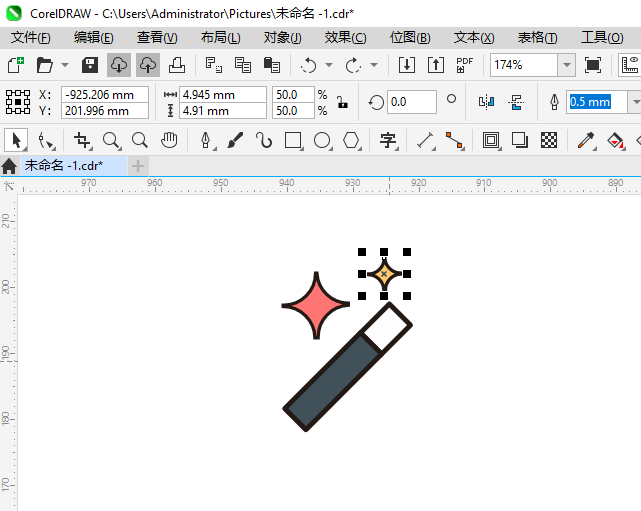Screen dimensions: 641x511
Task: Click the Cut icon
Action: (x=214, y=65)
